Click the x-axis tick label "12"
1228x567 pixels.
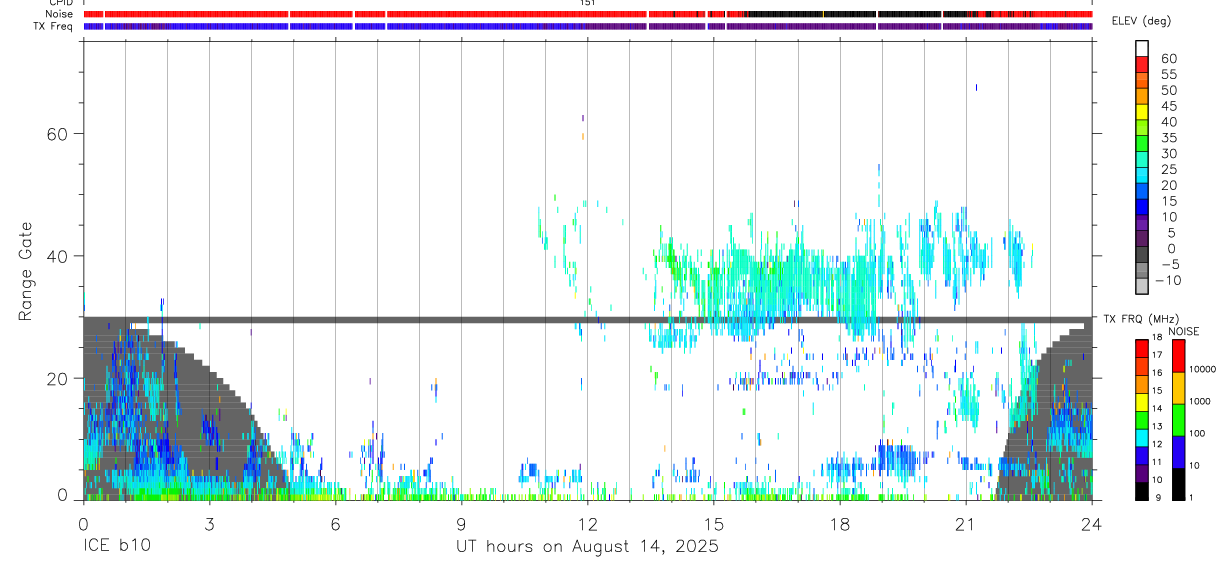[x=588, y=522]
